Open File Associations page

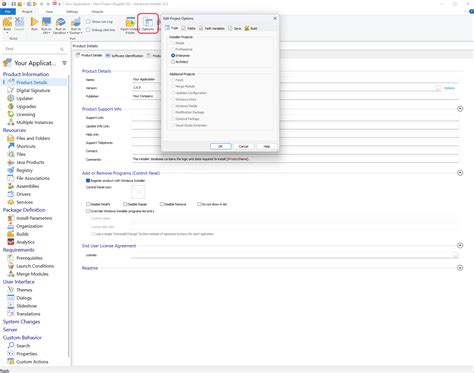[33, 178]
